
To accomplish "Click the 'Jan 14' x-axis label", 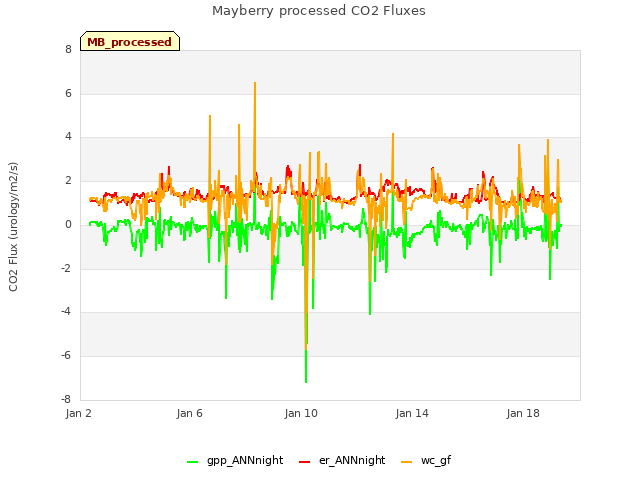I will point(412,413).
